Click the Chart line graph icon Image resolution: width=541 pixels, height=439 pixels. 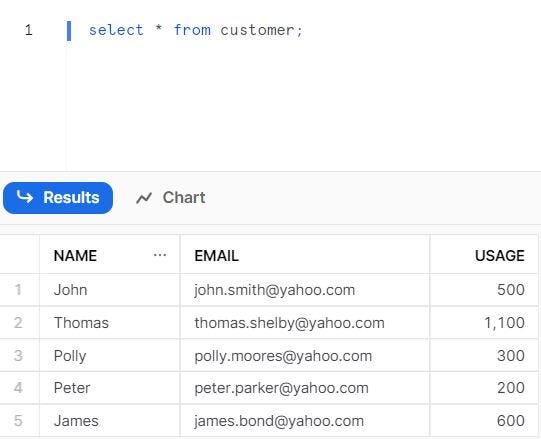click(144, 198)
